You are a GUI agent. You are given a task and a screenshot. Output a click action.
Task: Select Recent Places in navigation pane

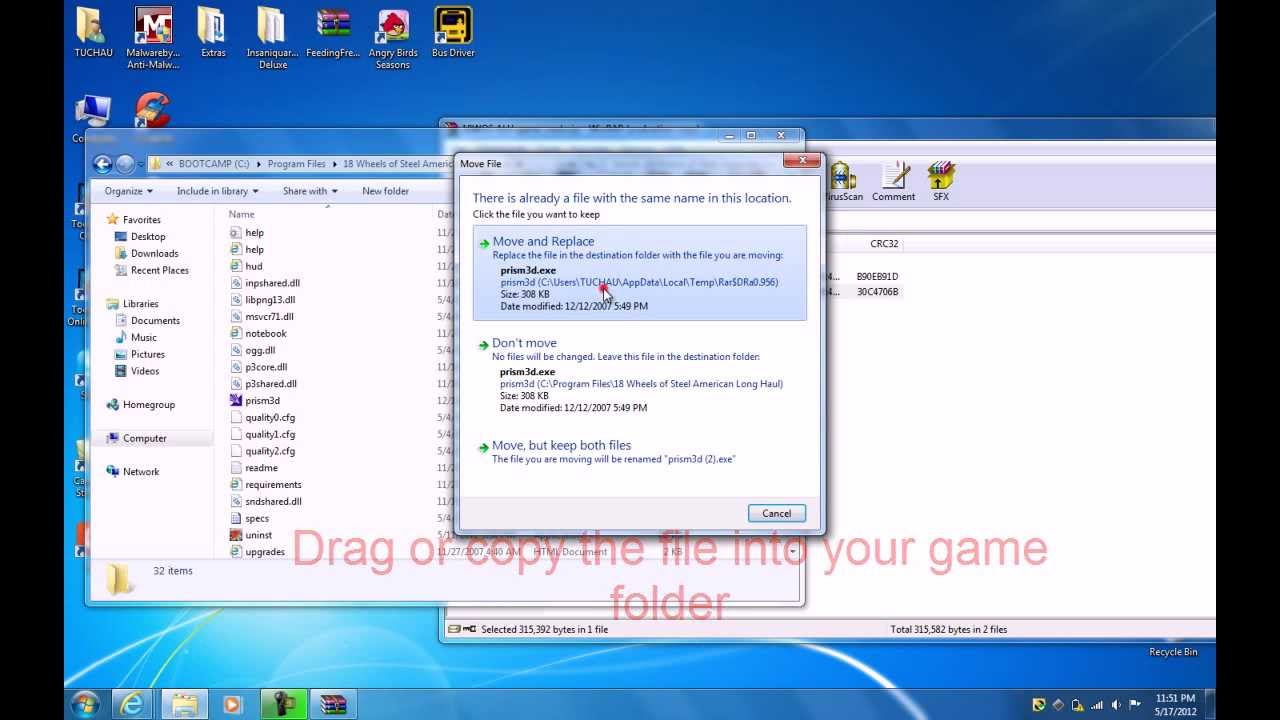[159, 270]
